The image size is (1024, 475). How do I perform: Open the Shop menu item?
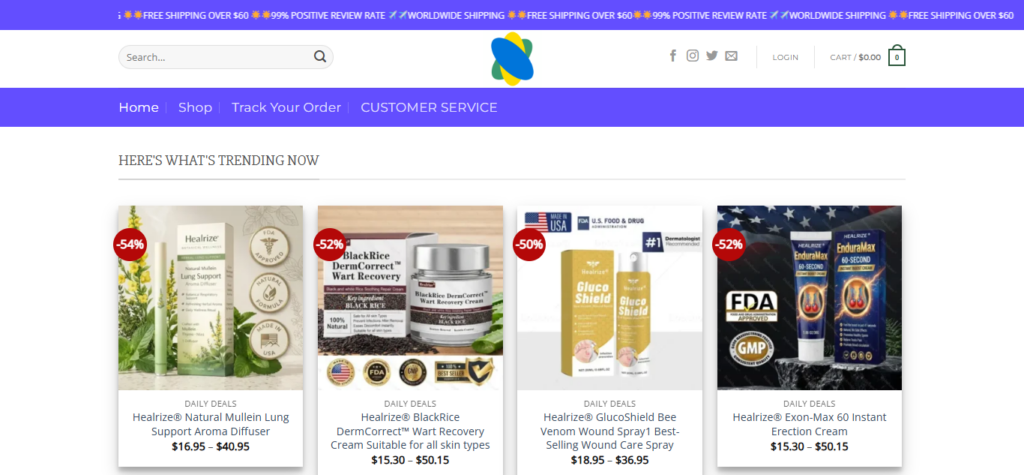point(195,107)
